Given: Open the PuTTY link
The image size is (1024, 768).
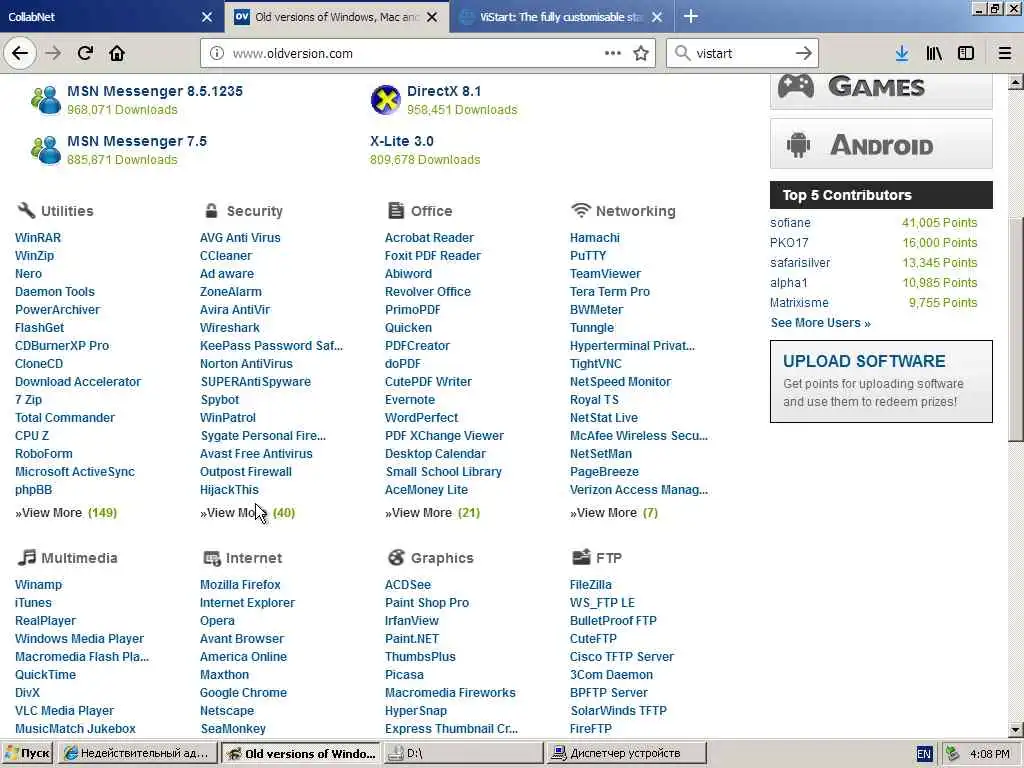Looking at the screenshot, I should pyautogui.click(x=588, y=256).
